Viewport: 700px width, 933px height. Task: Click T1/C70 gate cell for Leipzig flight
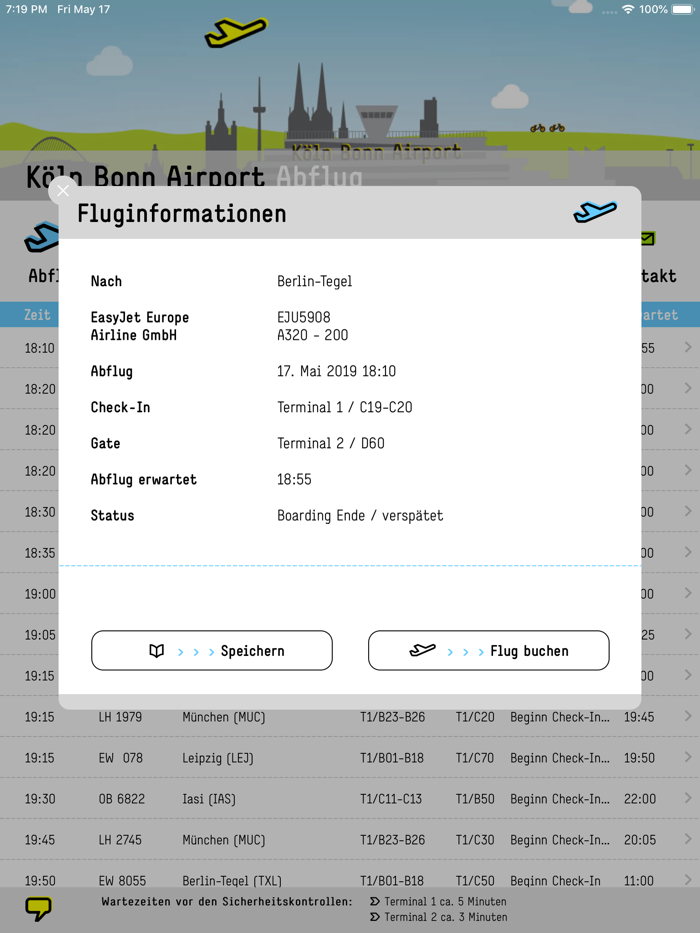click(475, 758)
